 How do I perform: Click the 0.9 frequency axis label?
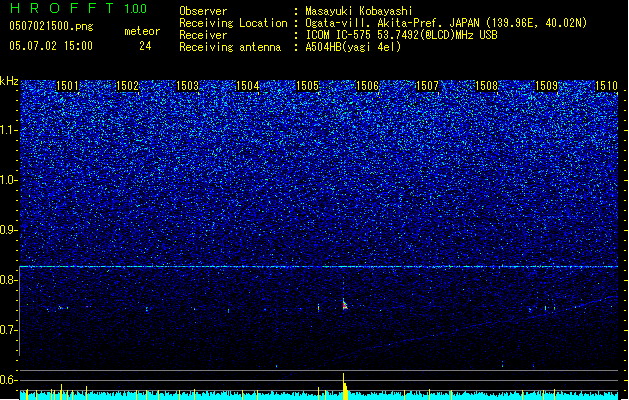point(9,230)
